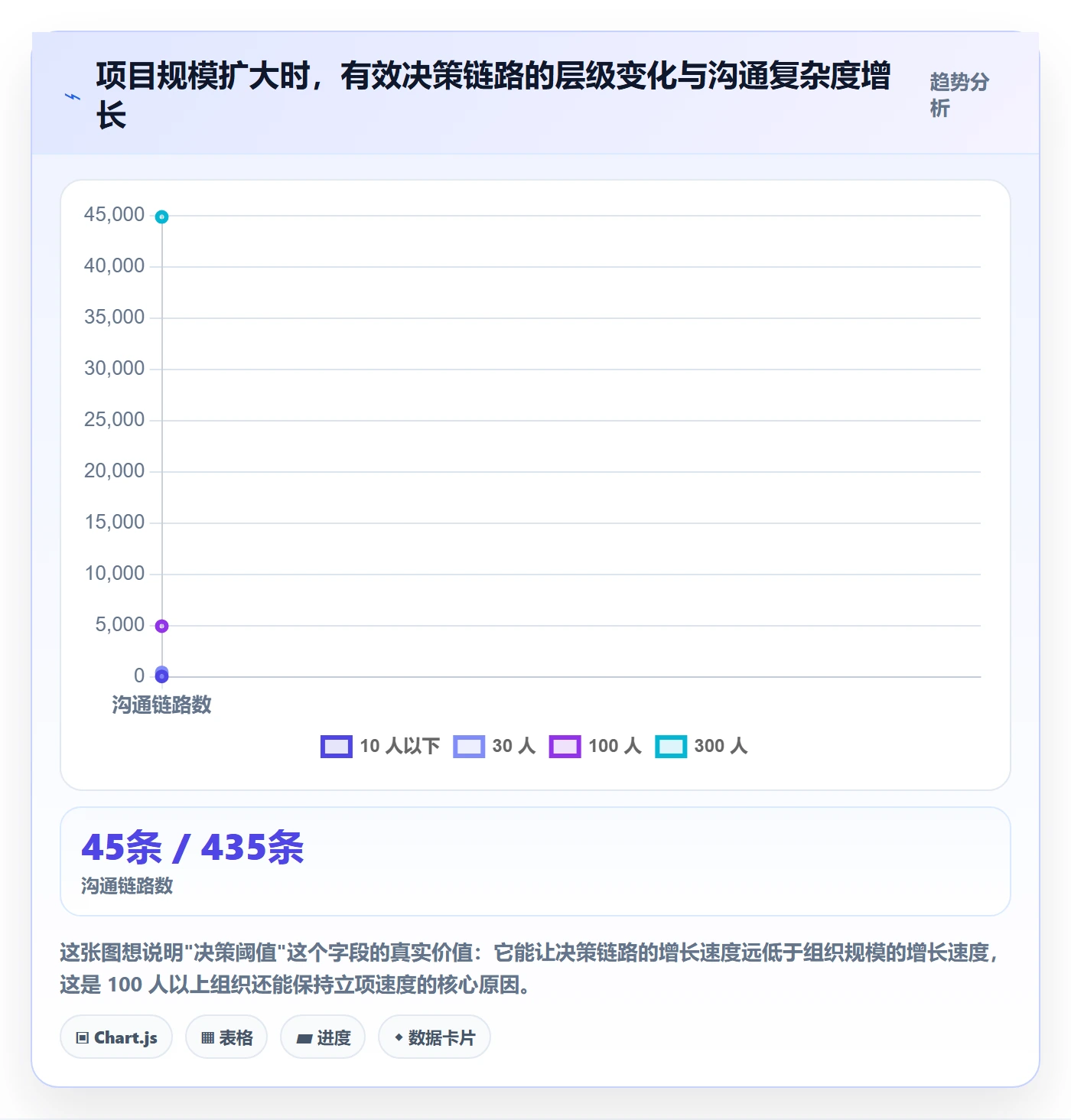The height and width of the screenshot is (1120, 1071).
Task: Toggle the 300 人 legend item
Action: pos(702,747)
